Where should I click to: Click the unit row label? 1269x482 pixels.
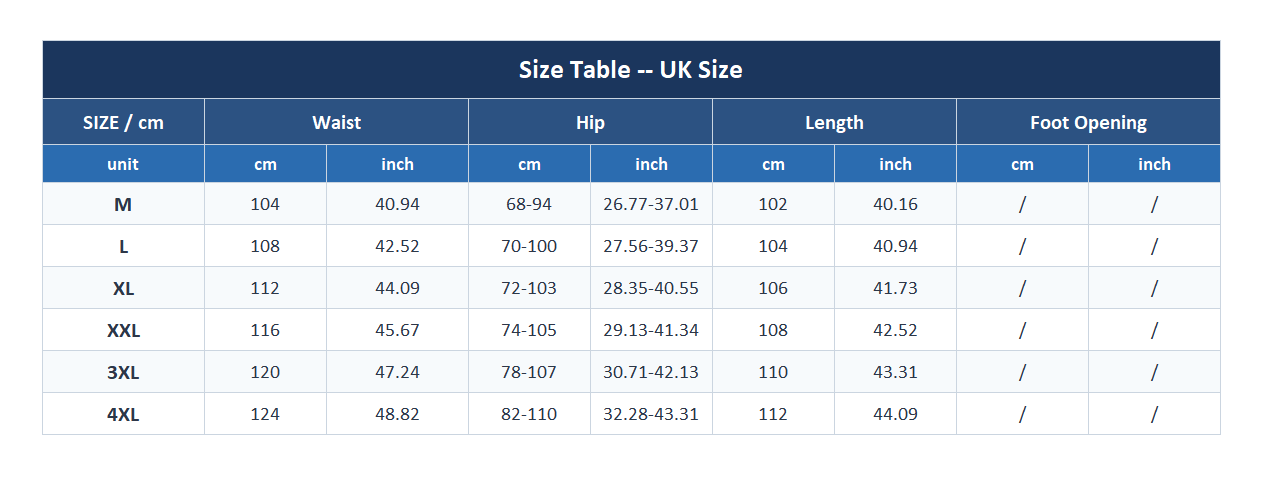pos(123,164)
